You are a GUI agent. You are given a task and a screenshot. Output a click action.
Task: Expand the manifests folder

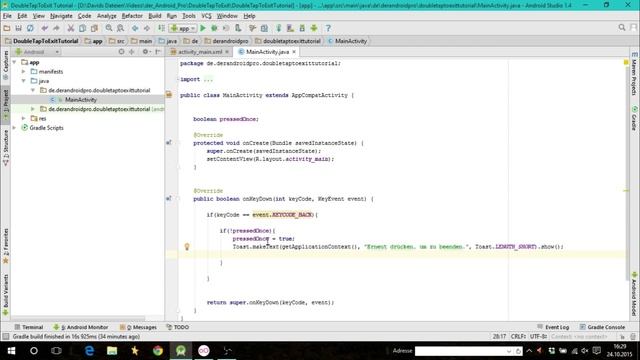coord(24,71)
